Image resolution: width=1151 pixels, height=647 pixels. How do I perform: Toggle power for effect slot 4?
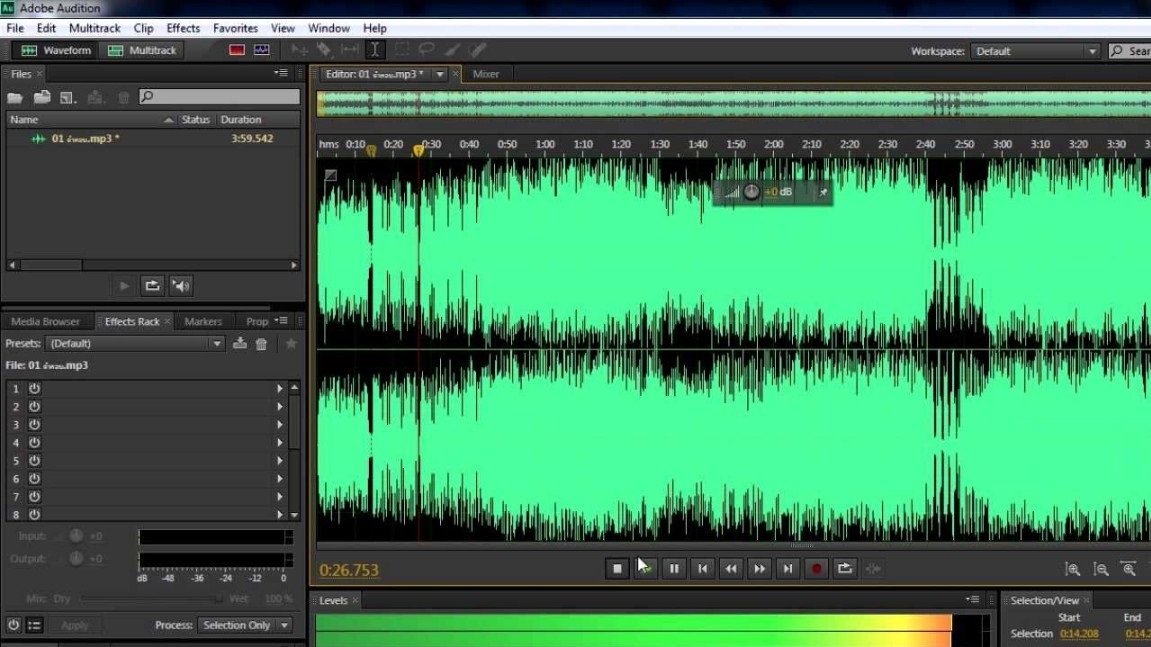pyautogui.click(x=34, y=442)
